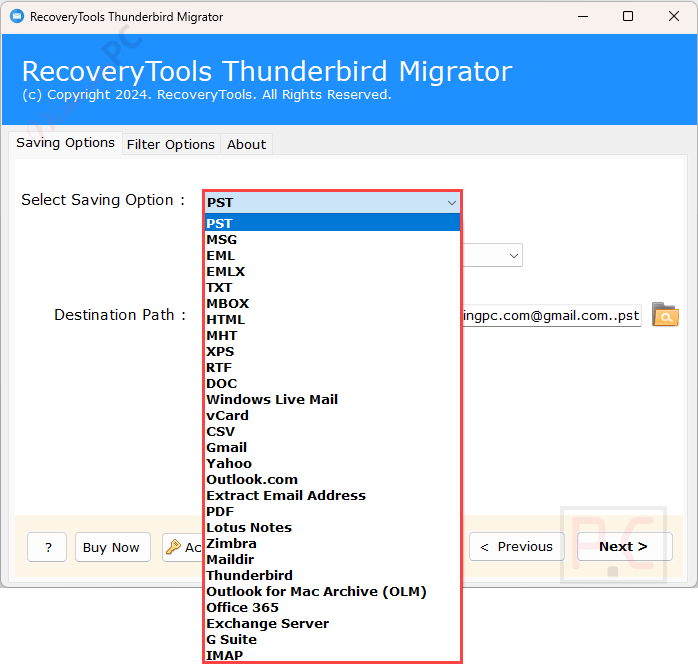Open the Select Saving Option dropdown arrow
698x664 pixels.
451,202
